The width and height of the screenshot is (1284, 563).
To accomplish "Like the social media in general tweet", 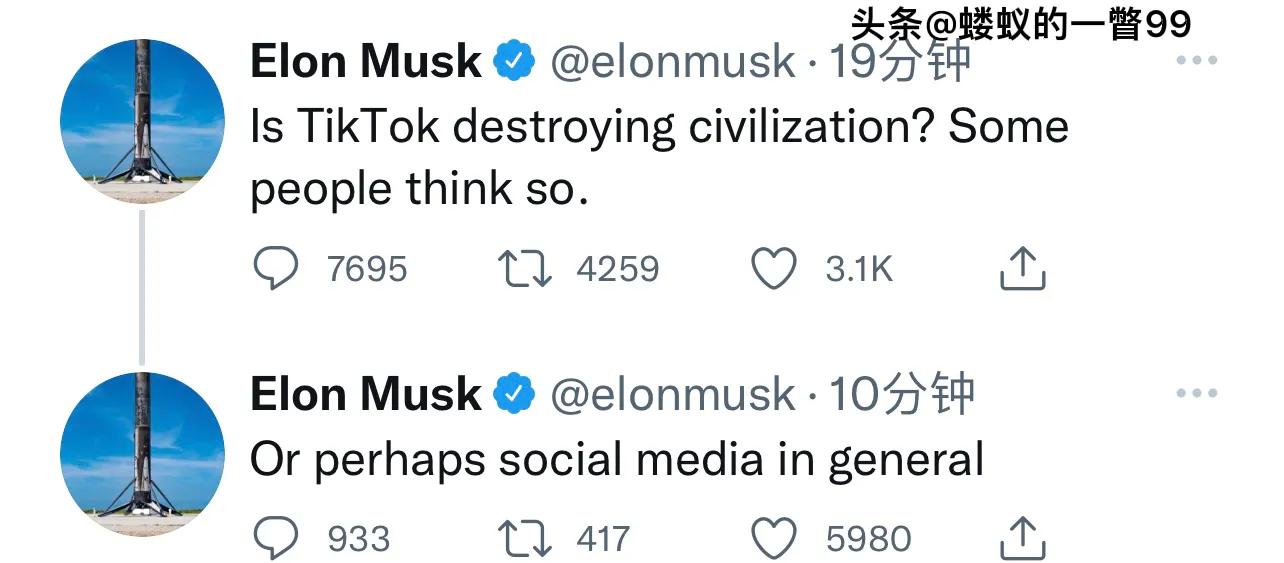I will tap(773, 539).
